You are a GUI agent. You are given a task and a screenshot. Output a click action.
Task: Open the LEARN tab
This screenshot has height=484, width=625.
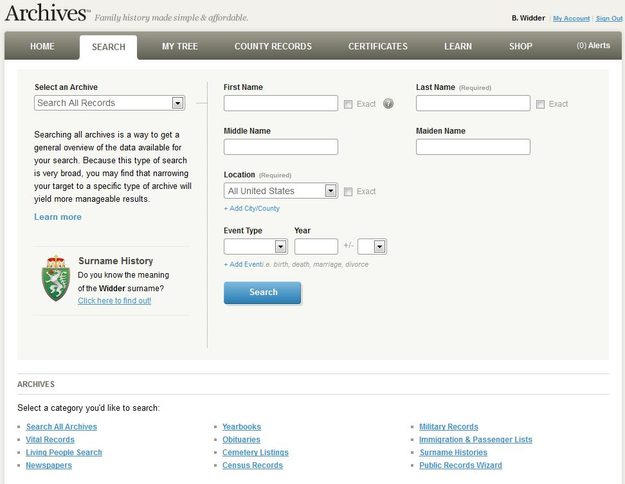point(458,46)
